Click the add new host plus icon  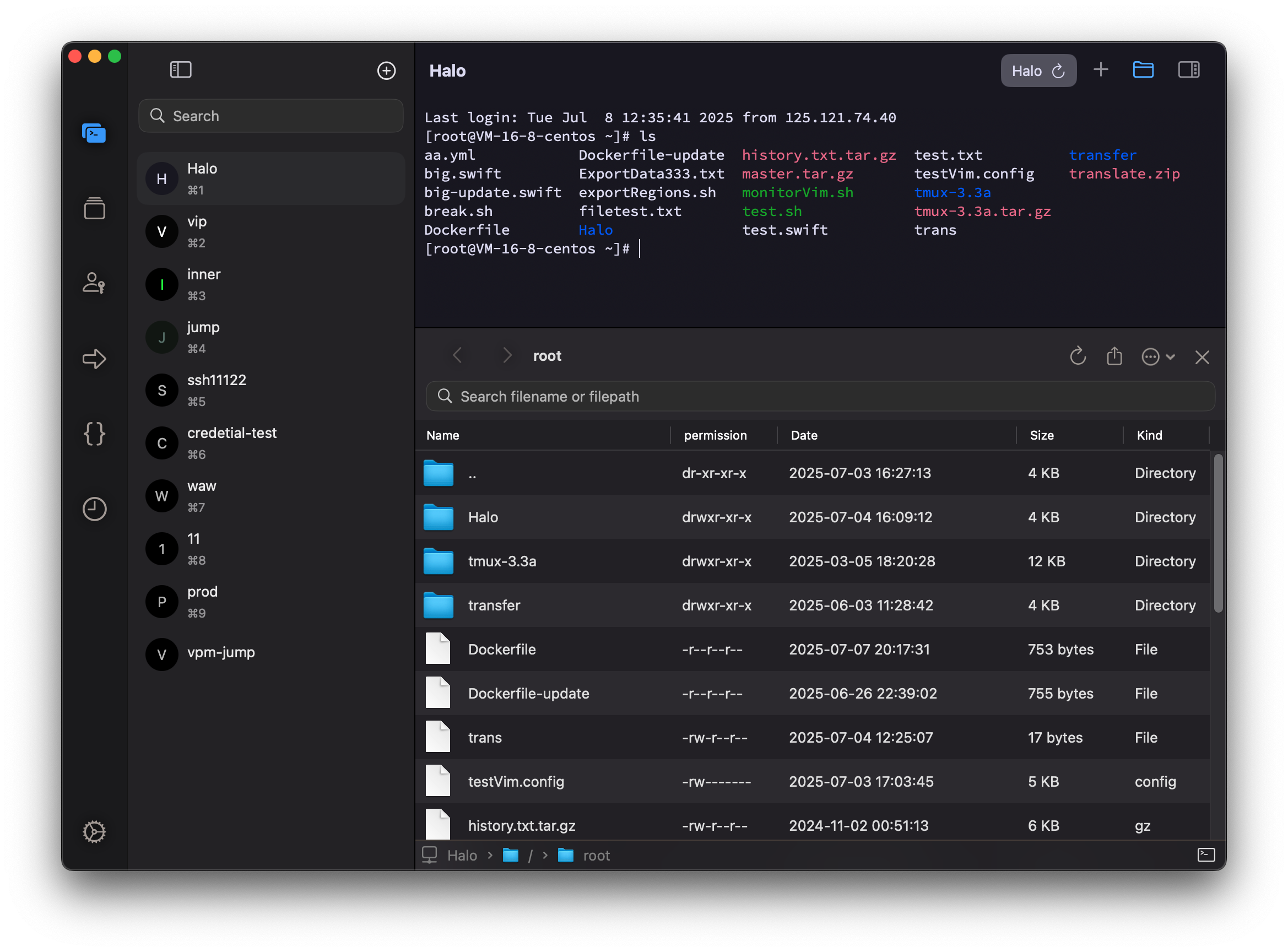pos(386,71)
